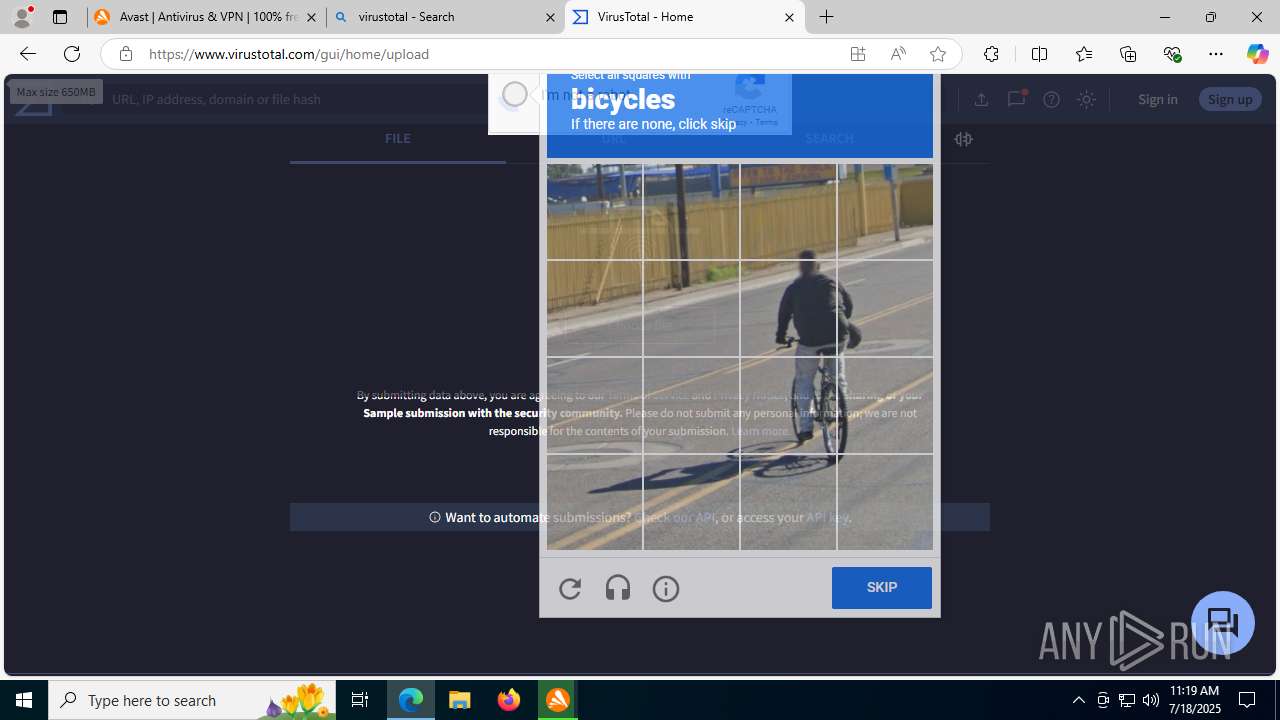The height and width of the screenshot is (720, 1280).
Task: Open the Extensions menu
Action: (991, 54)
